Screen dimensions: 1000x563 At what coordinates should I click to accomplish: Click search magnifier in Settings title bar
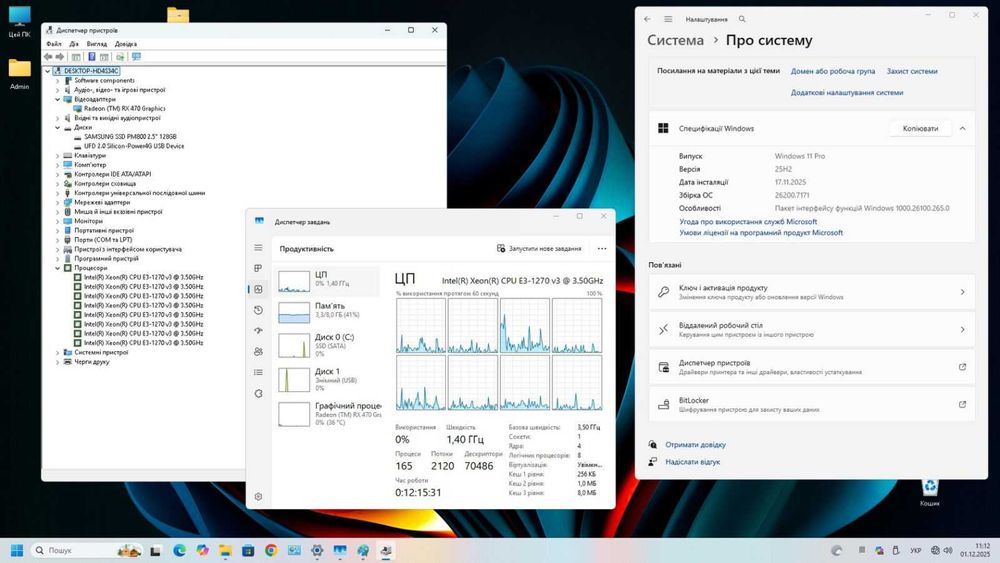click(x=742, y=19)
